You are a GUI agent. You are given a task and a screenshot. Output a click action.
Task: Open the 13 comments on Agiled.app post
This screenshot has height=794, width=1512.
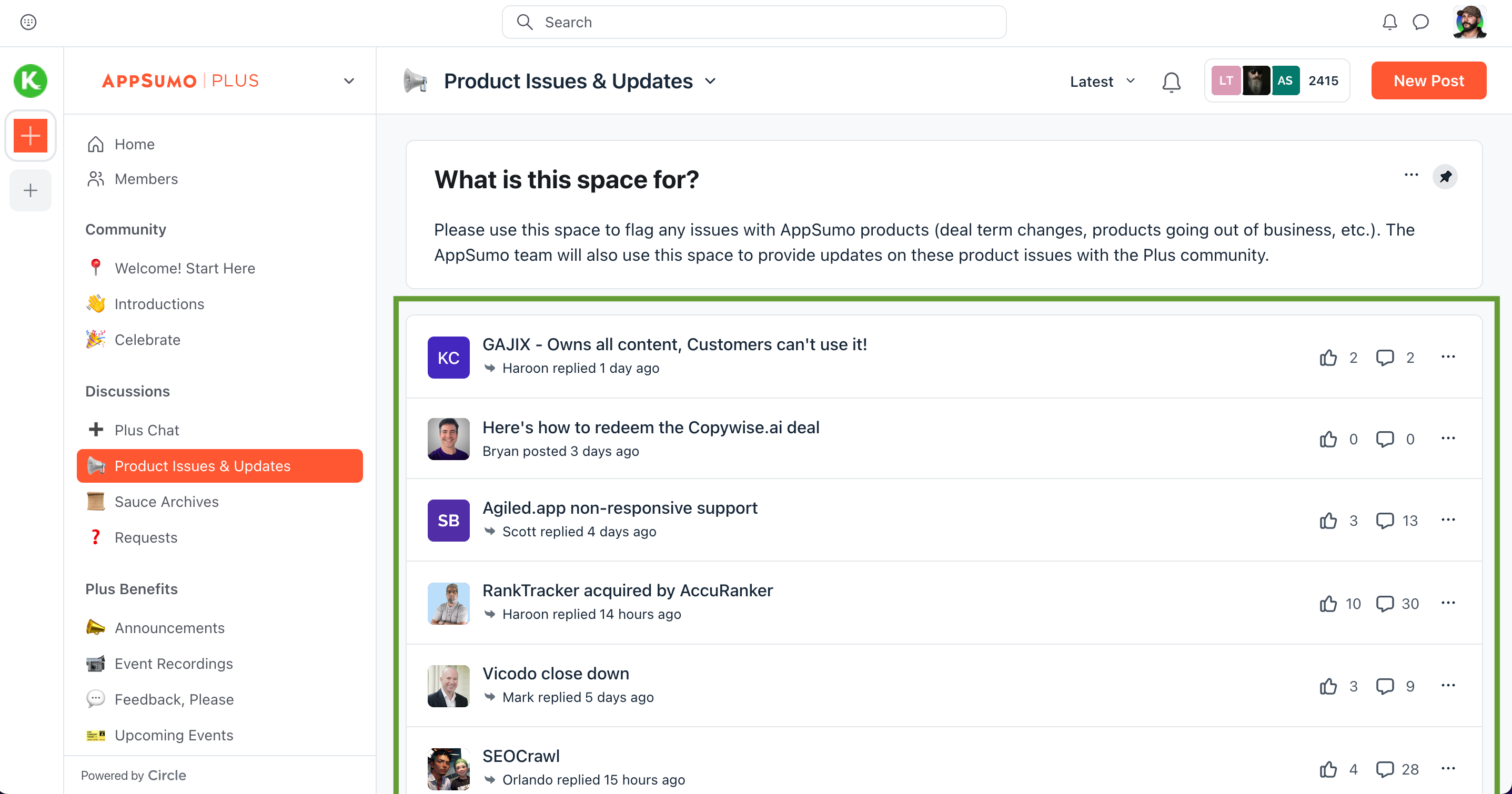[1396, 521]
